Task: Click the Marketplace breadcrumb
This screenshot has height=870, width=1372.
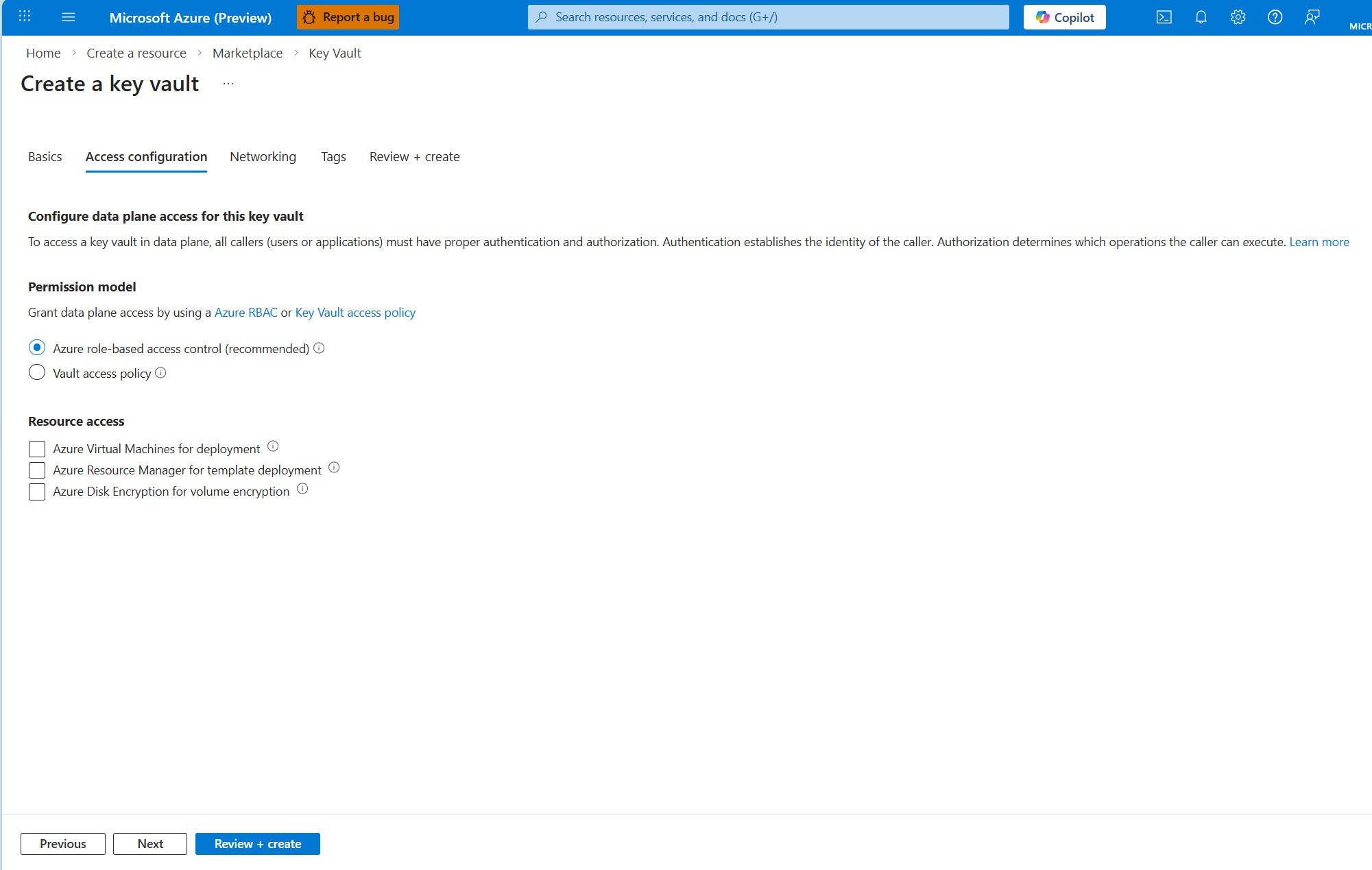Action: 247,53
